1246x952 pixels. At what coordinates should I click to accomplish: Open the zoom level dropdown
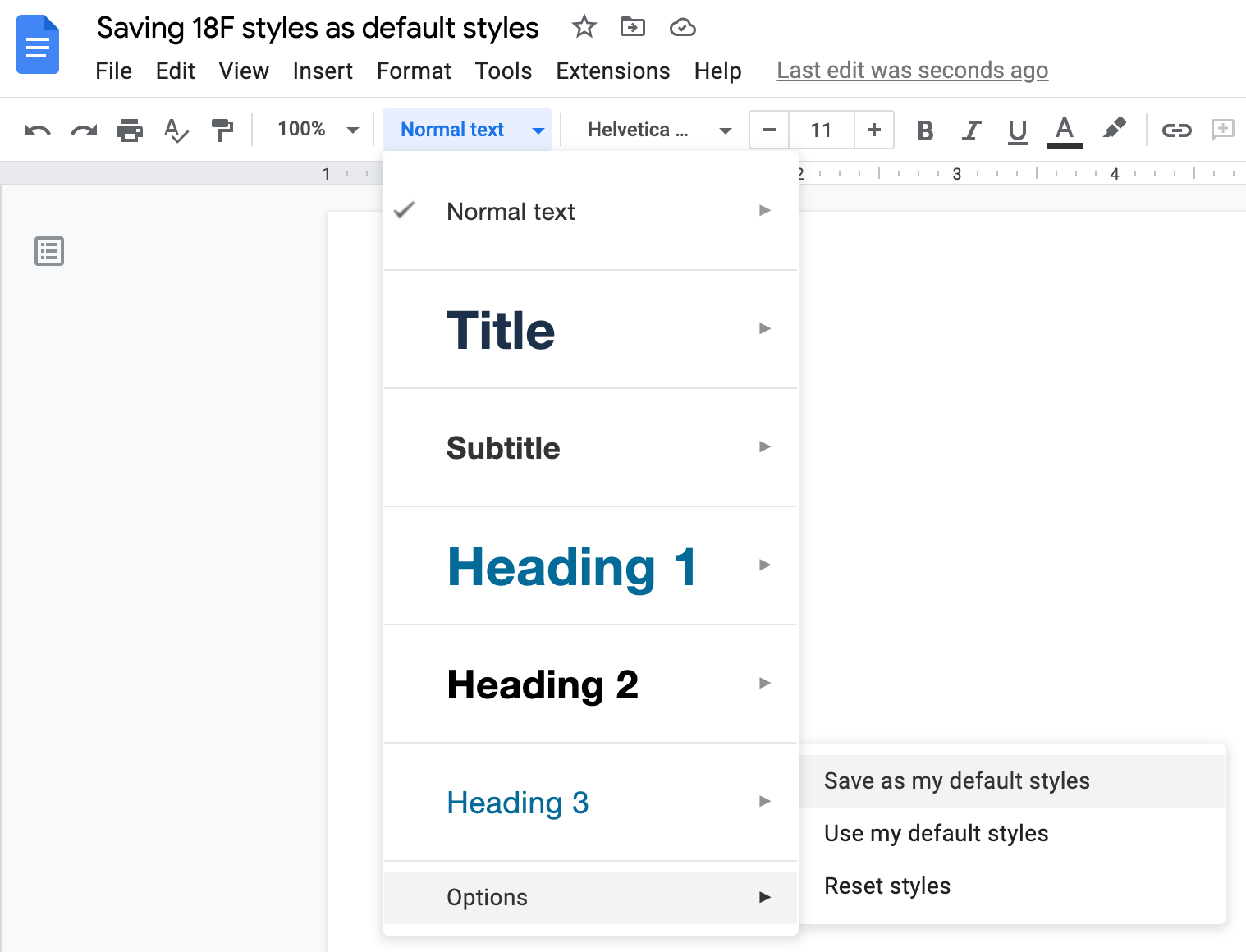(x=353, y=130)
